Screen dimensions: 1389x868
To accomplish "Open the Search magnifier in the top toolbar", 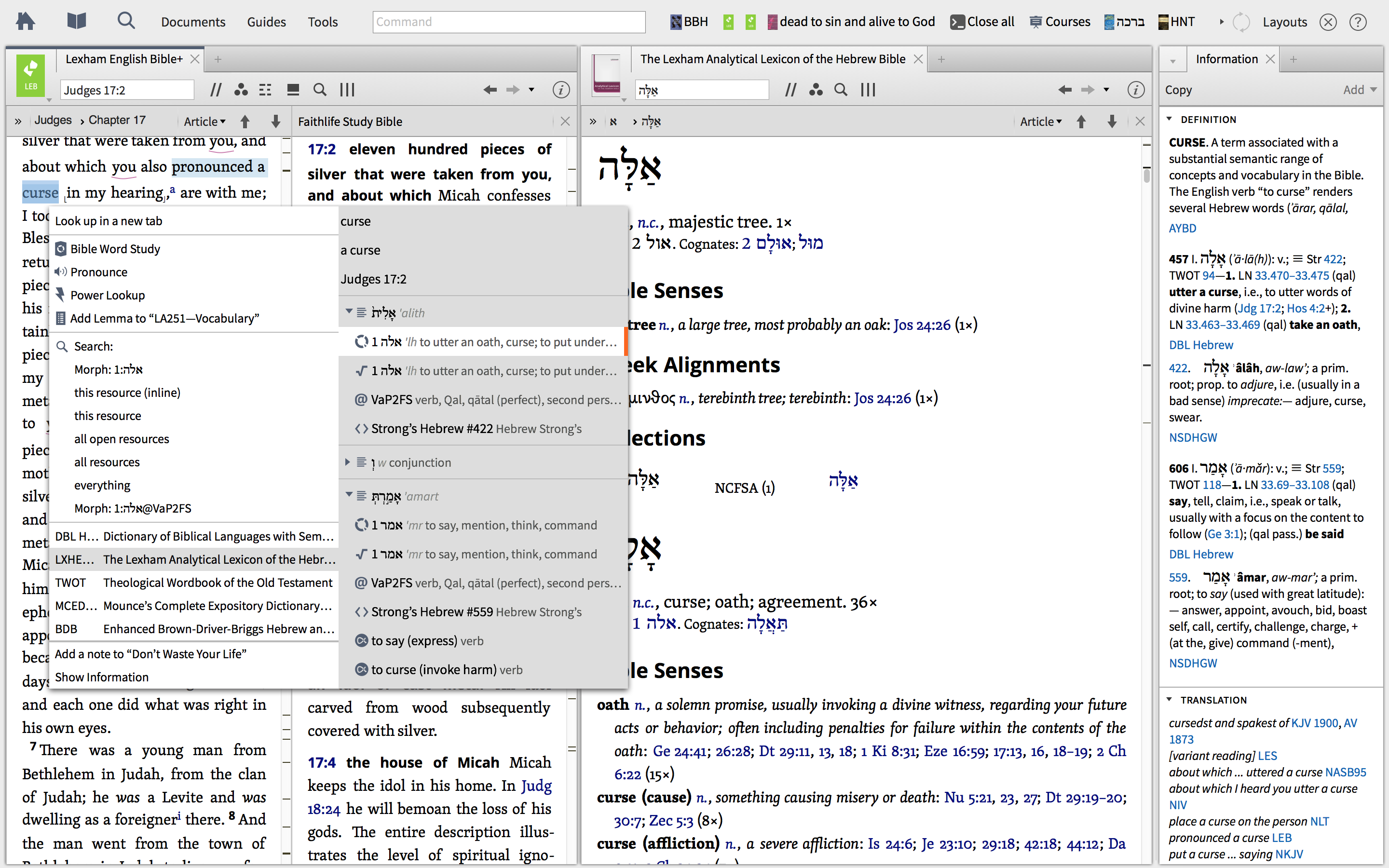I will [126, 21].
